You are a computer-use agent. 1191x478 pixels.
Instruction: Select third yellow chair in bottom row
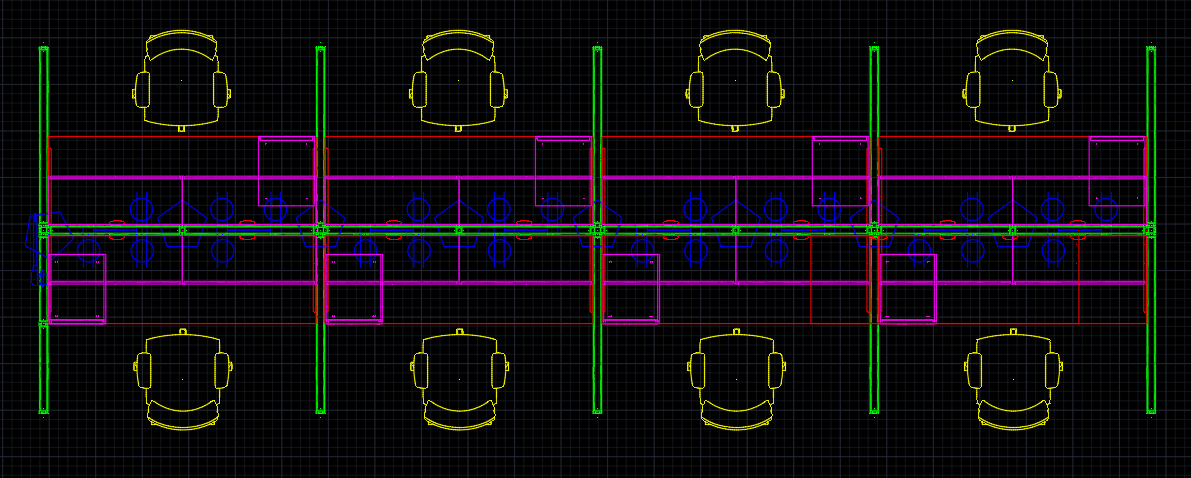pos(736,380)
